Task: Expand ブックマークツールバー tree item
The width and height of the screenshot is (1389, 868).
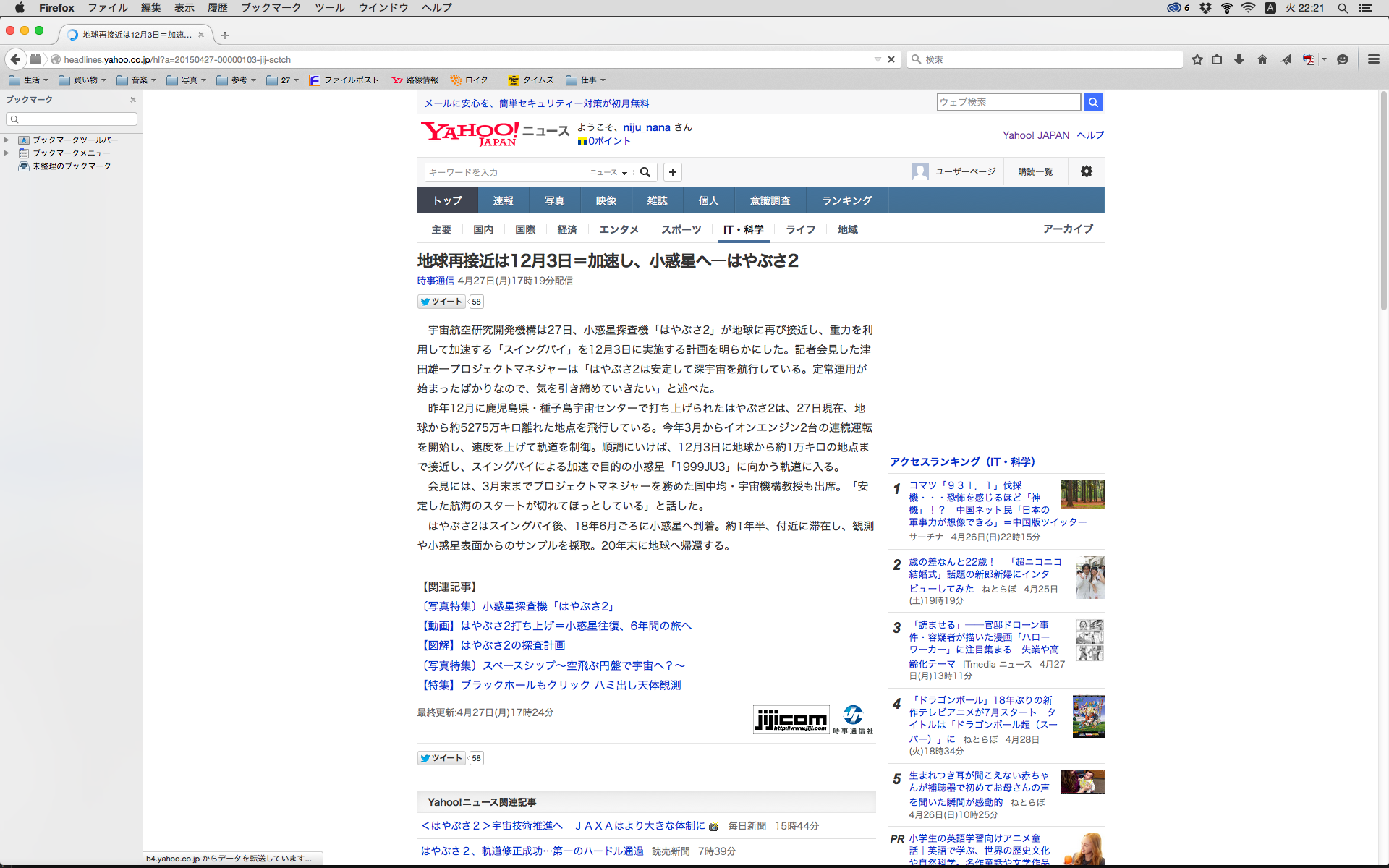Action: (x=7, y=140)
